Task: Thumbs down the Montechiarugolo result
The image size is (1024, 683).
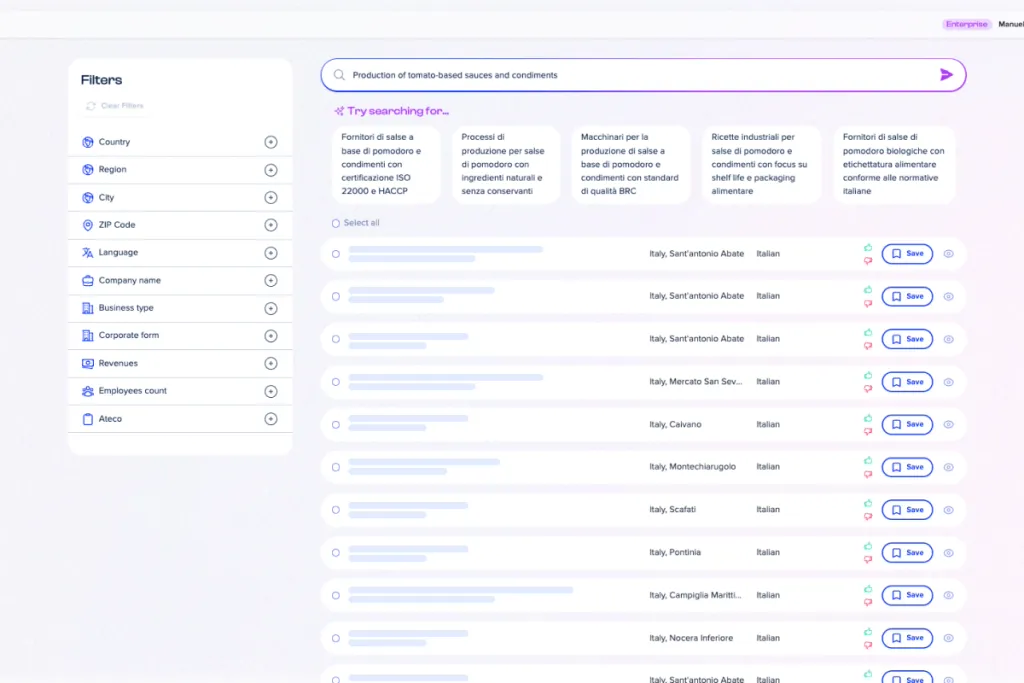Action: click(x=868, y=475)
